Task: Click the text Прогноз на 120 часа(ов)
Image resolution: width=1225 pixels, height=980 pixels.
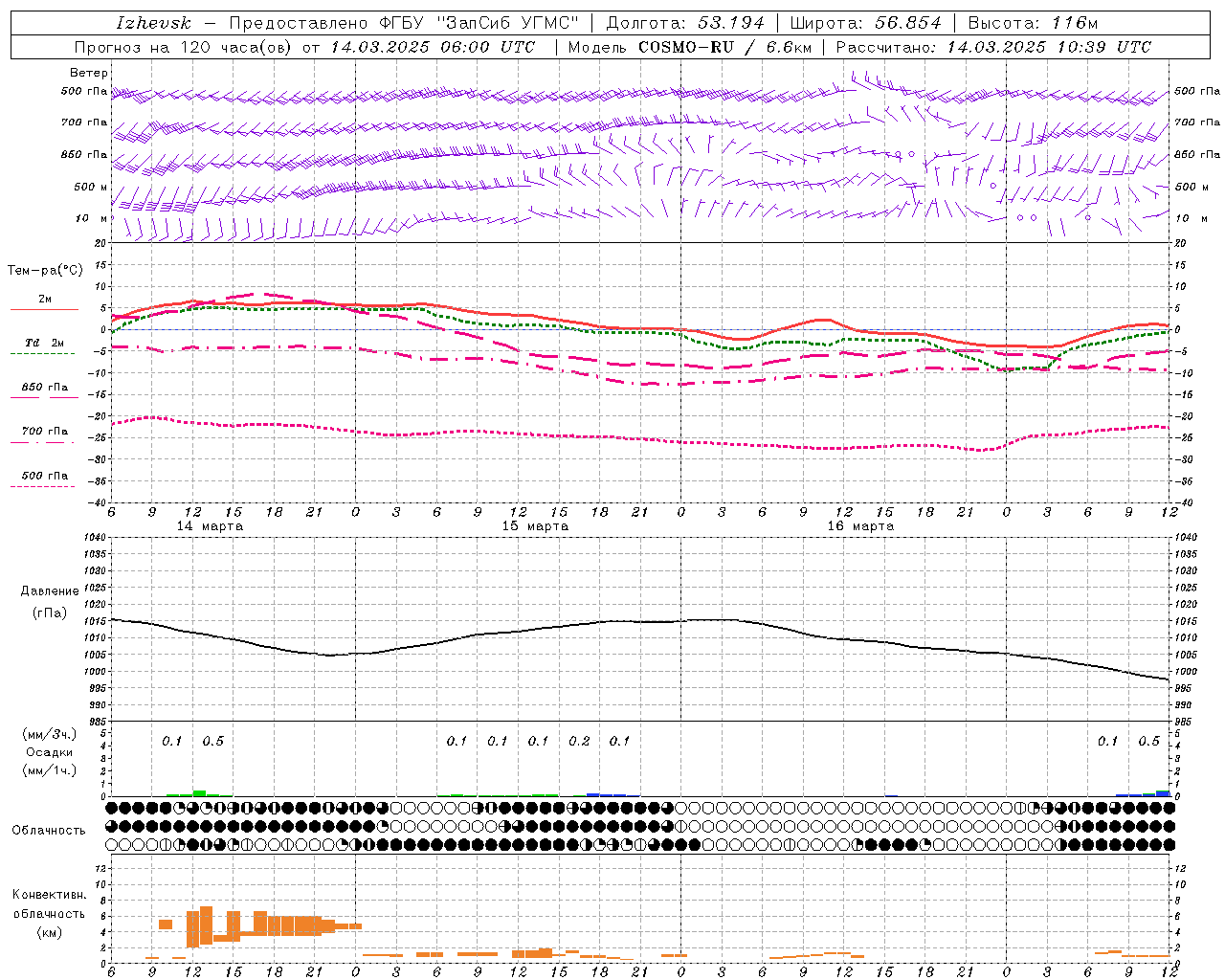Action: click(183, 47)
